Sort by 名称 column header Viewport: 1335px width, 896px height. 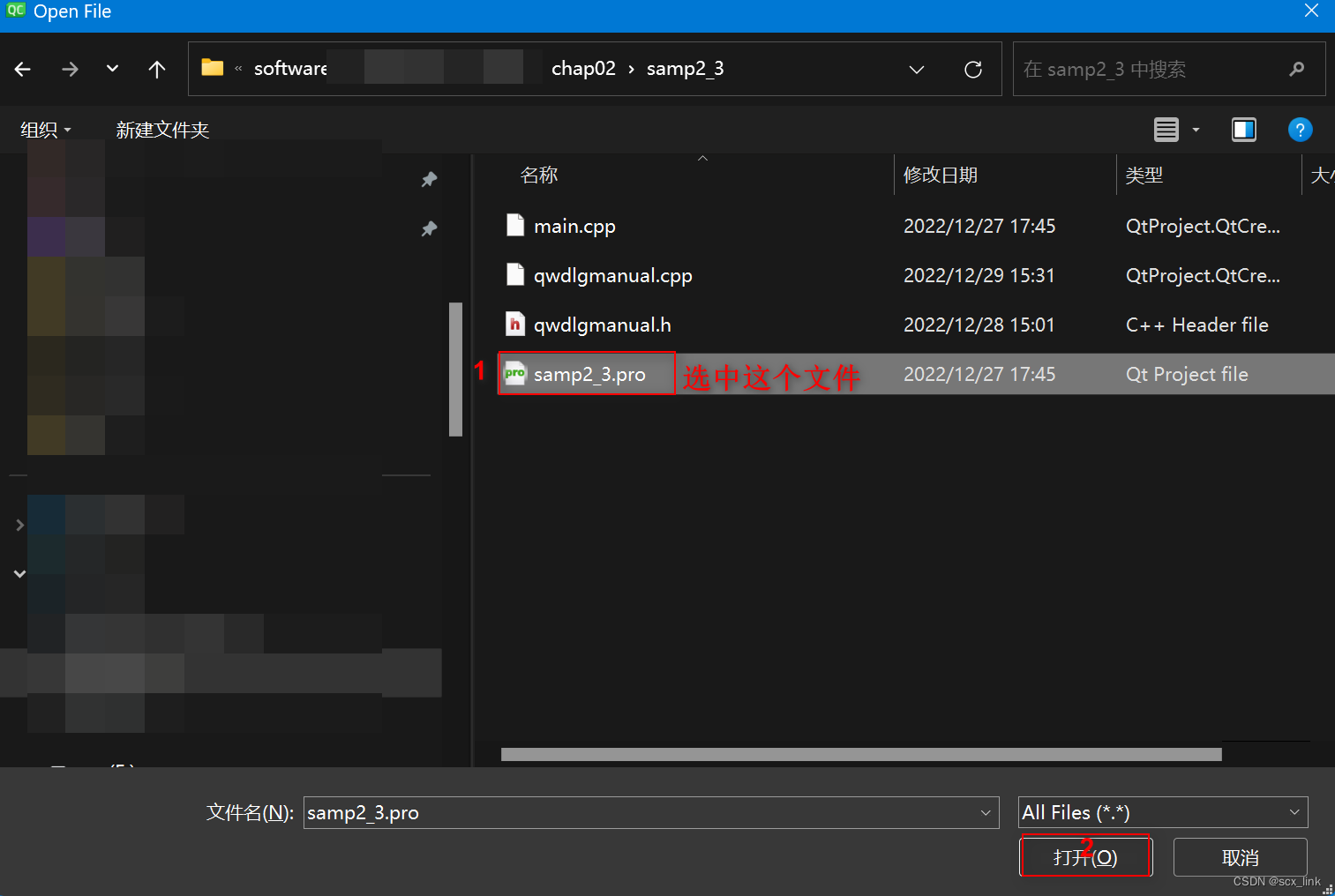pyautogui.click(x=539, y=175)
